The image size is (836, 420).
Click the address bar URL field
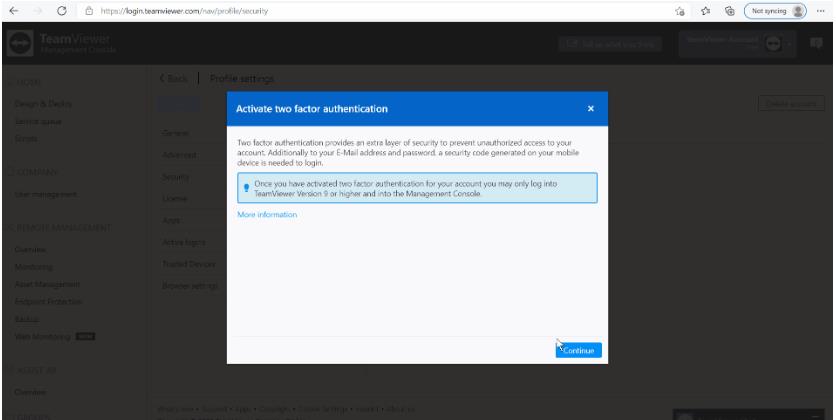300,10
